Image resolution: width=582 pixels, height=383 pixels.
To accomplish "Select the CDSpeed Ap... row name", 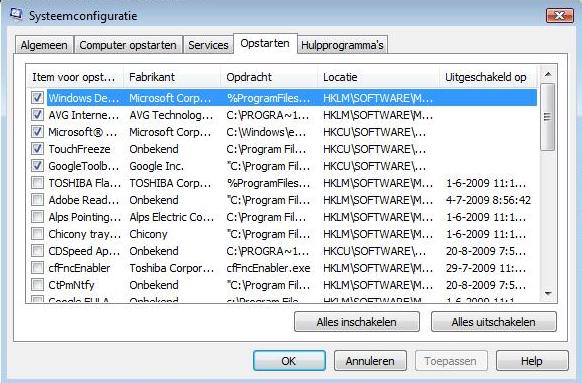I will click(x=84, y=251).
